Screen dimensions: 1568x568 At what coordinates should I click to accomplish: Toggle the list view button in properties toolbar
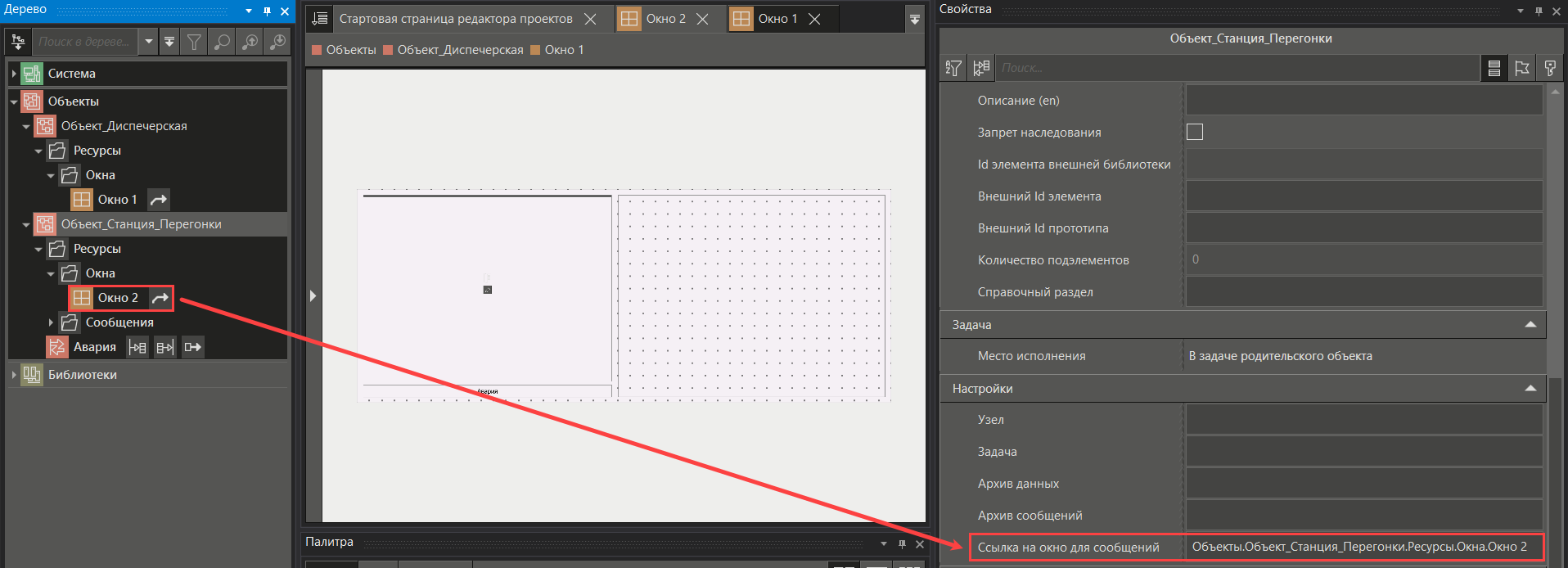click(x=1494, y=68)
